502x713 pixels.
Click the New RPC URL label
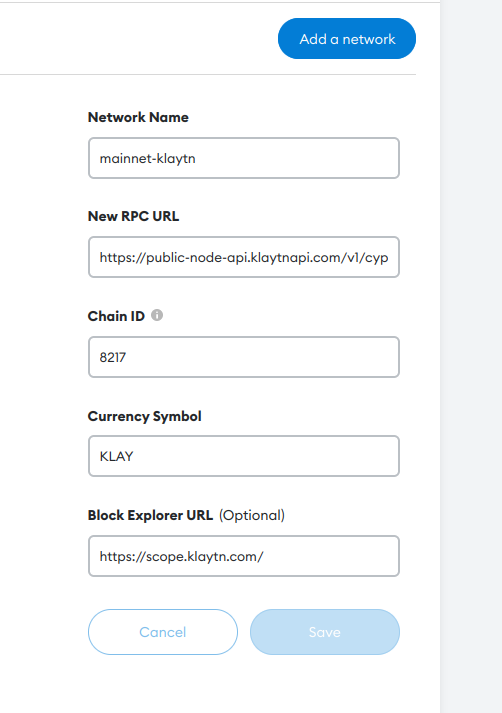pos(133,216)
